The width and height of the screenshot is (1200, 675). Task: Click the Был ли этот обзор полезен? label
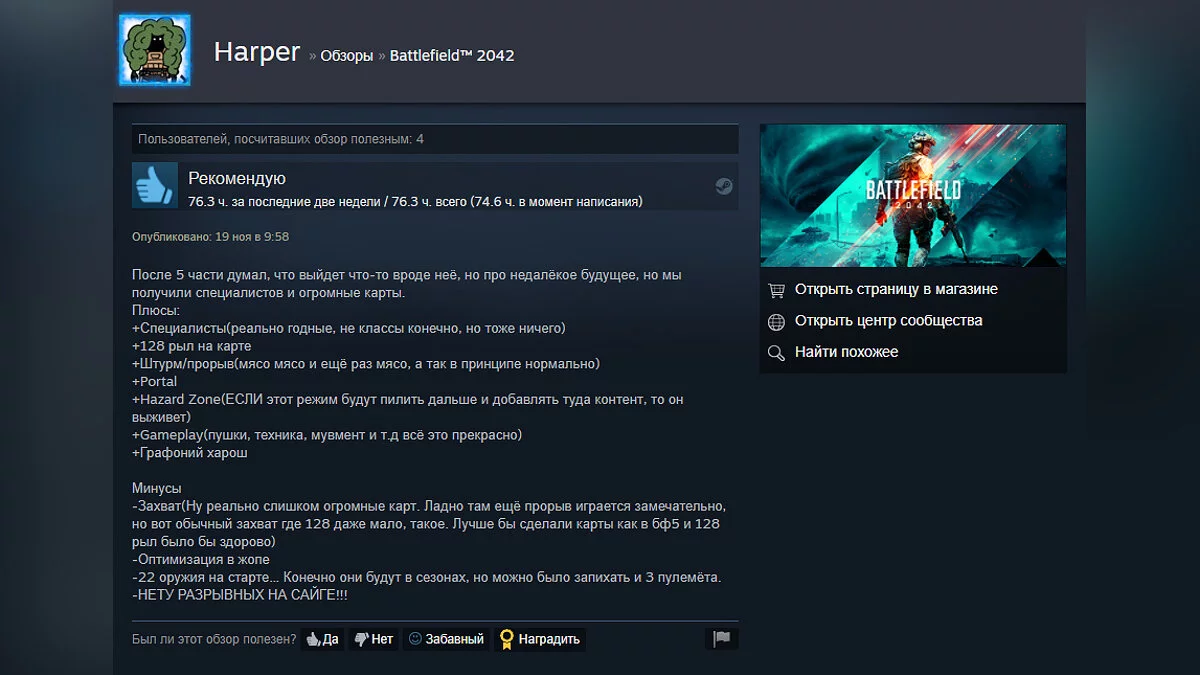[x=214, y=639]
